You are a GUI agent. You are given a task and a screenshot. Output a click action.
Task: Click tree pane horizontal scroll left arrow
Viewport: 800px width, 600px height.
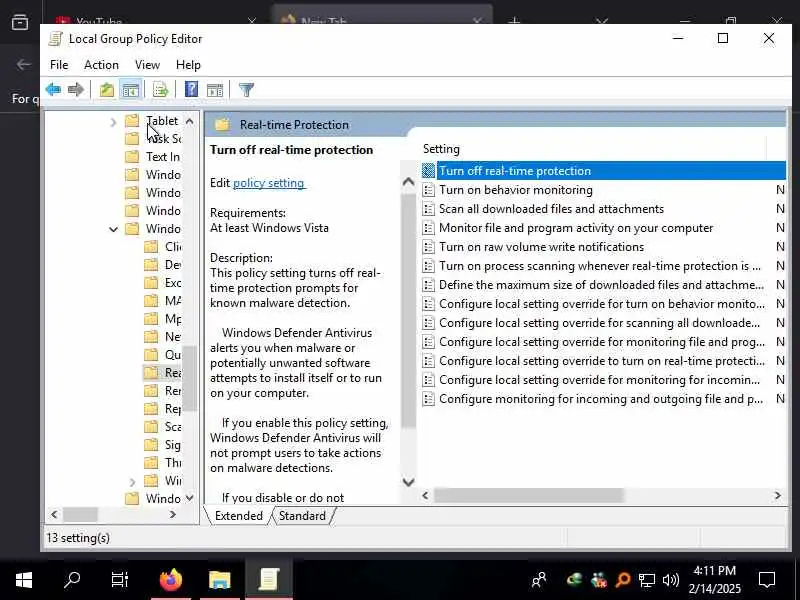[54, 515]
